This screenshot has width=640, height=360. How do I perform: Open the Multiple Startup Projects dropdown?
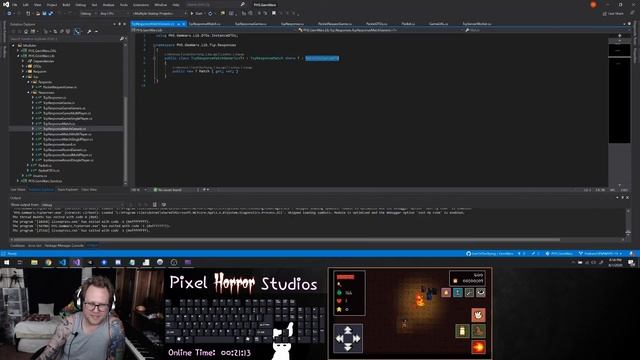click(159, 13)
